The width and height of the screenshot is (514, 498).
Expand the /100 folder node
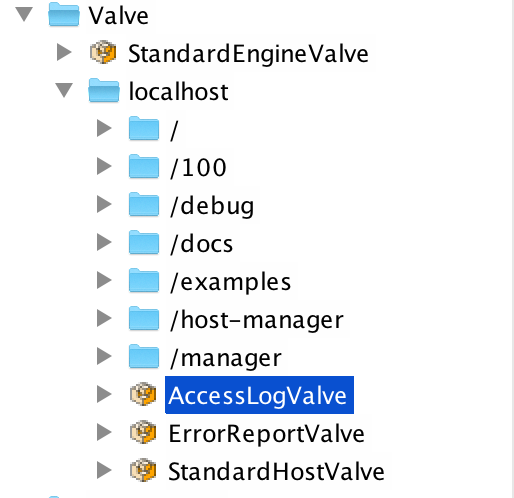(104, 166)
